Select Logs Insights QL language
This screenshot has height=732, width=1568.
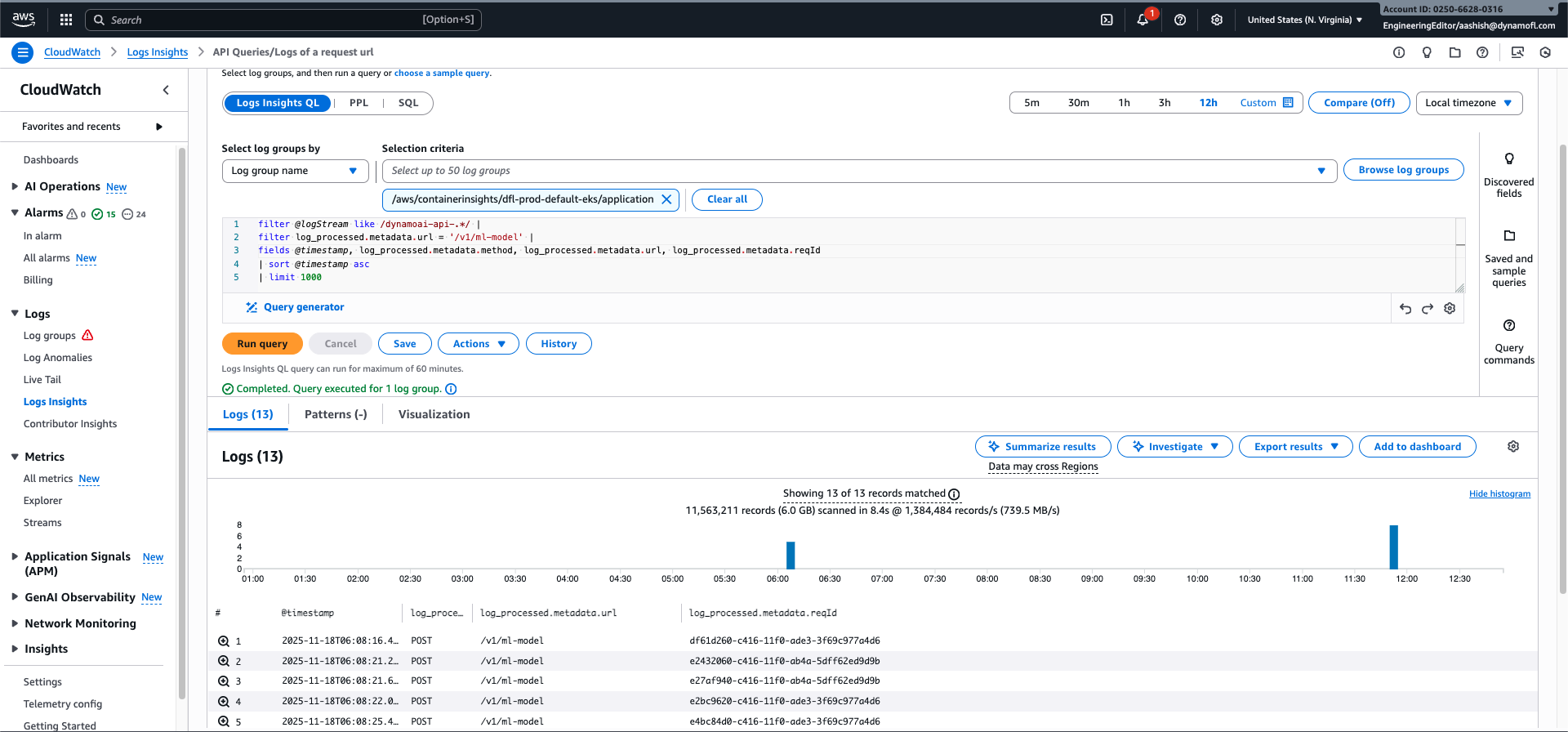278,103
